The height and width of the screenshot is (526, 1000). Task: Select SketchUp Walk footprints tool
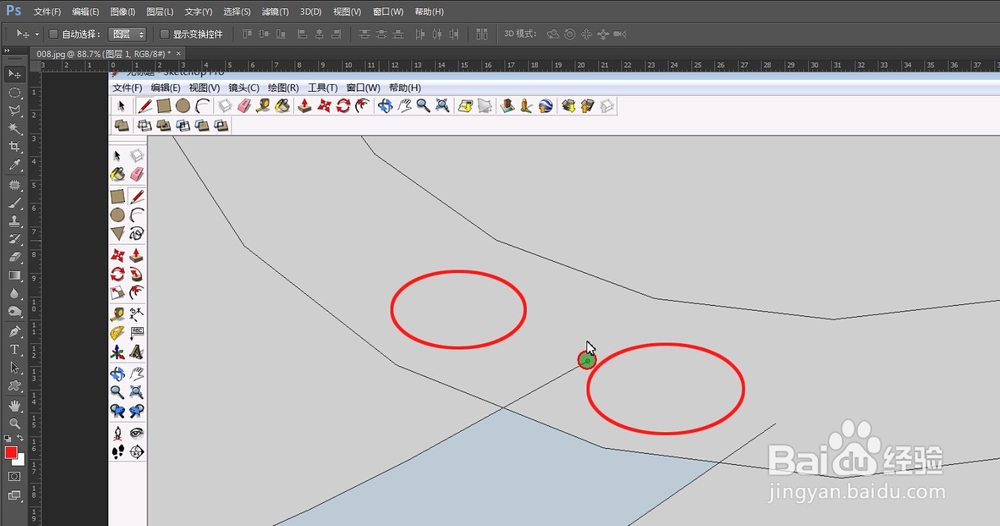117,452
